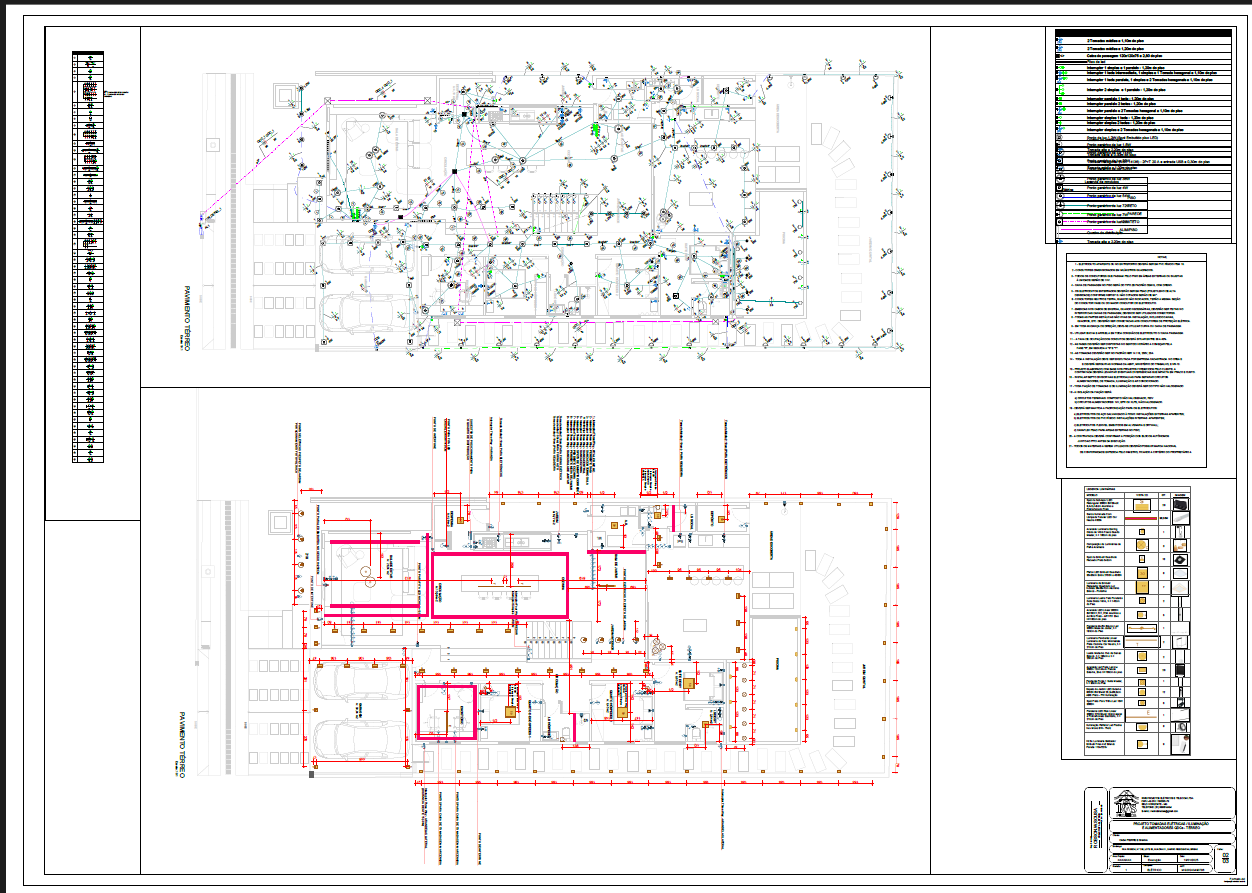The width and height of the screenshot is (1252, 893).
Task: Pick the red line swatch in luminaire table
Action: tap(1142, 520)
